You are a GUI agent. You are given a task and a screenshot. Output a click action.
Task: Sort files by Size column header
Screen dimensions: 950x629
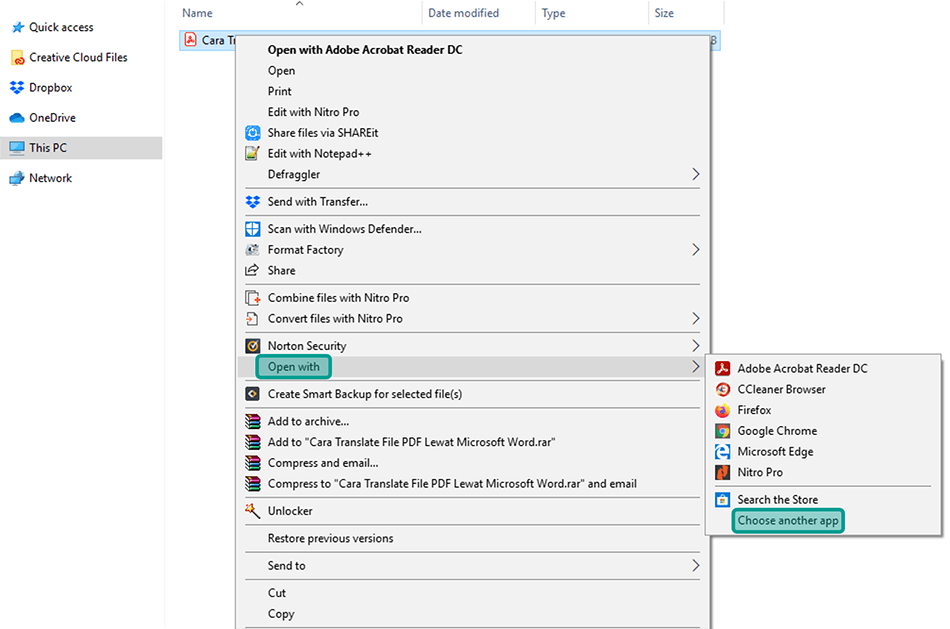[x=664, y=13]
